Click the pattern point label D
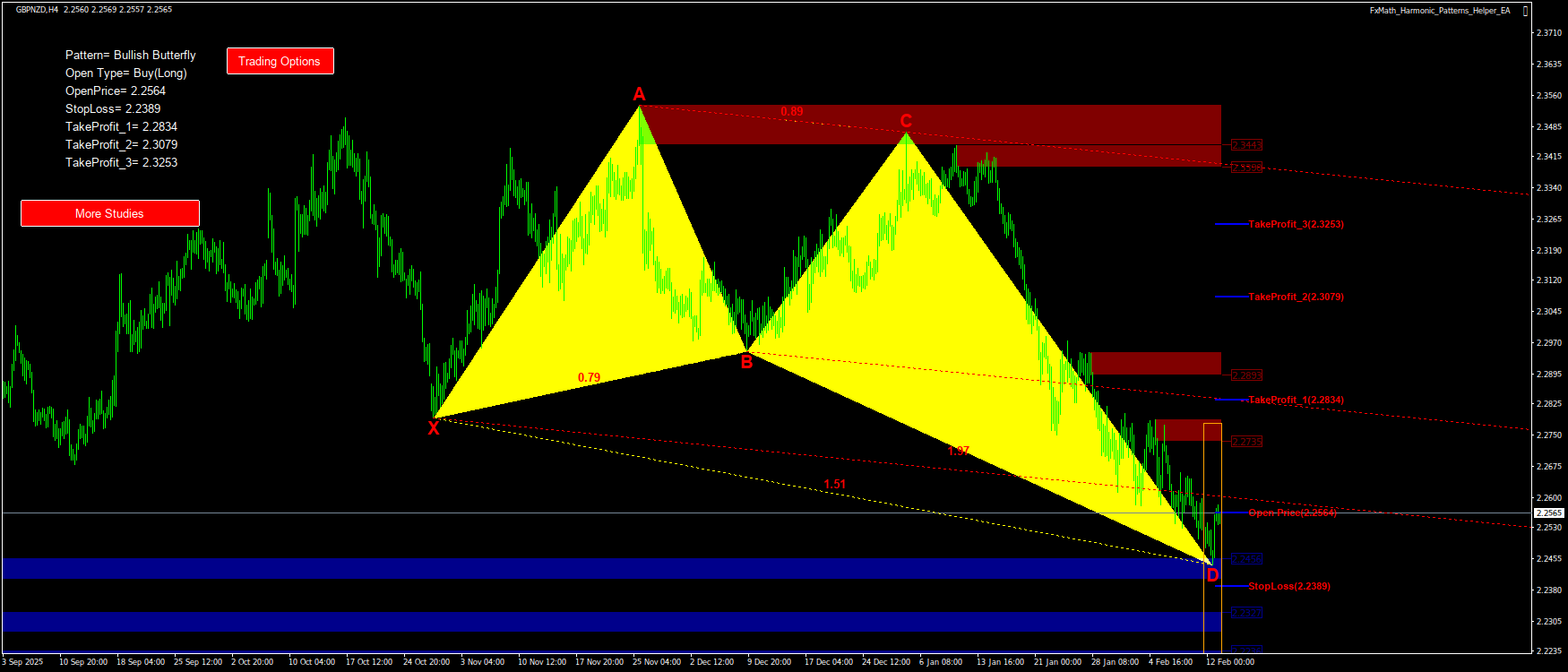Viewport: 1568px width, 672px height. (1212, 575)
